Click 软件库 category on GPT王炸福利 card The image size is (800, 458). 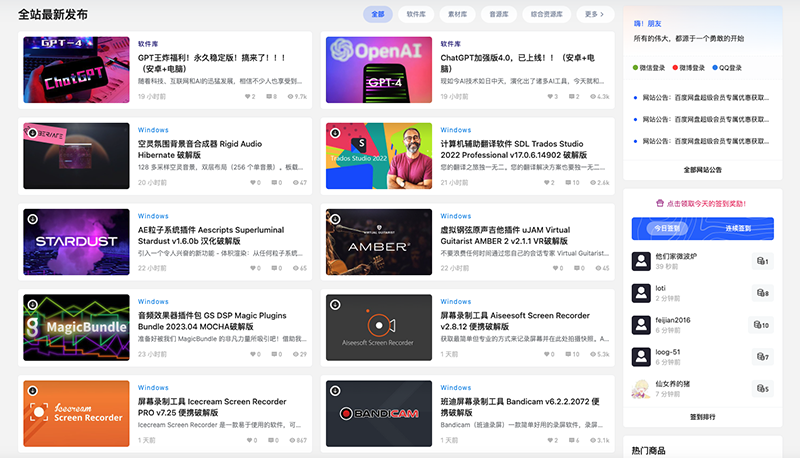[148, 44]
